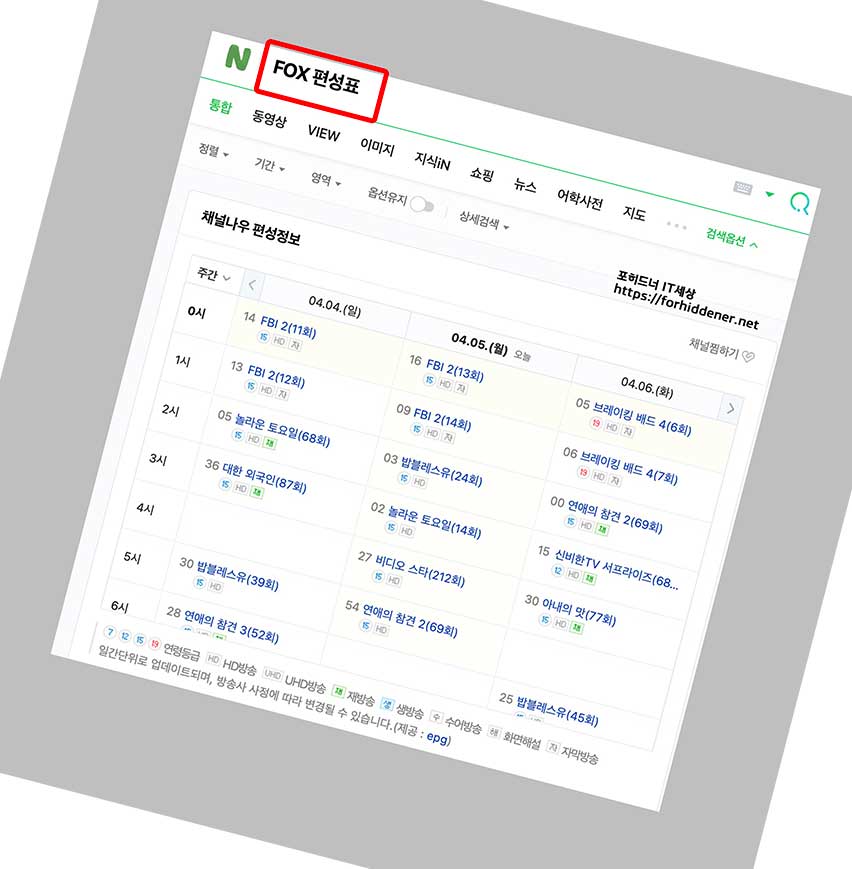Click the 04.06.(화) date header
This screenshot has width=852, height=869.
coord(647,387)
